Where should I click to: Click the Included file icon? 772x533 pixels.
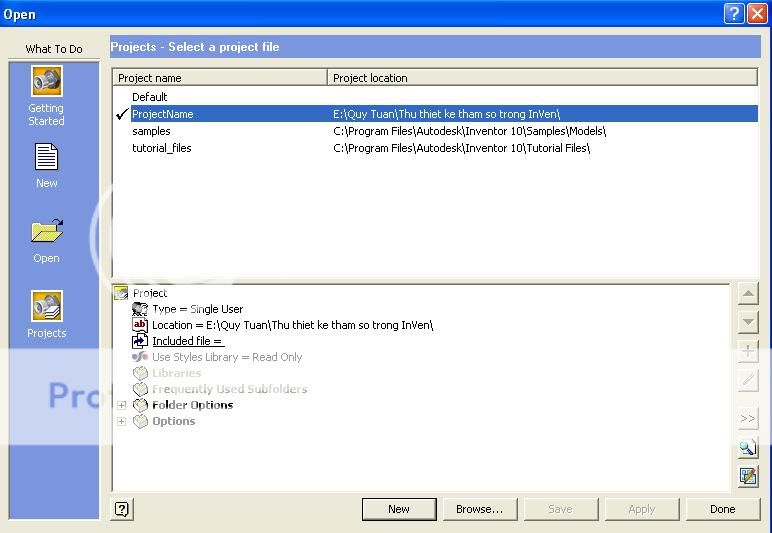140,341
